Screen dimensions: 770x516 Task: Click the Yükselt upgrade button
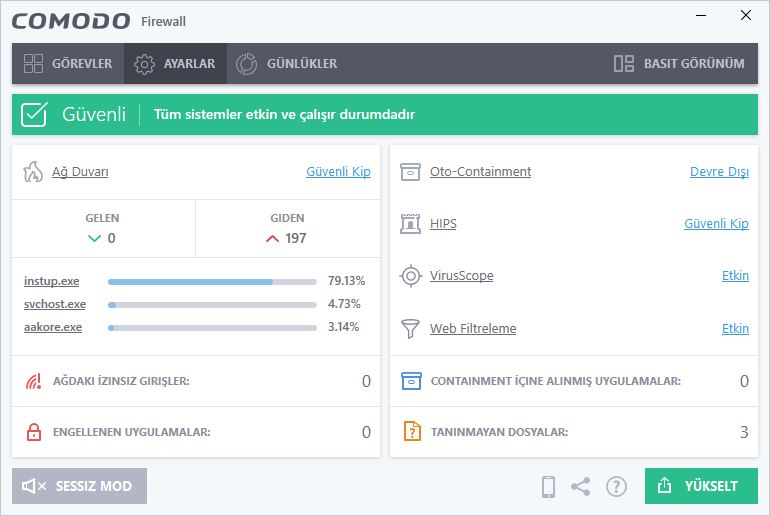pyautogui.click(x=701, y=486)
